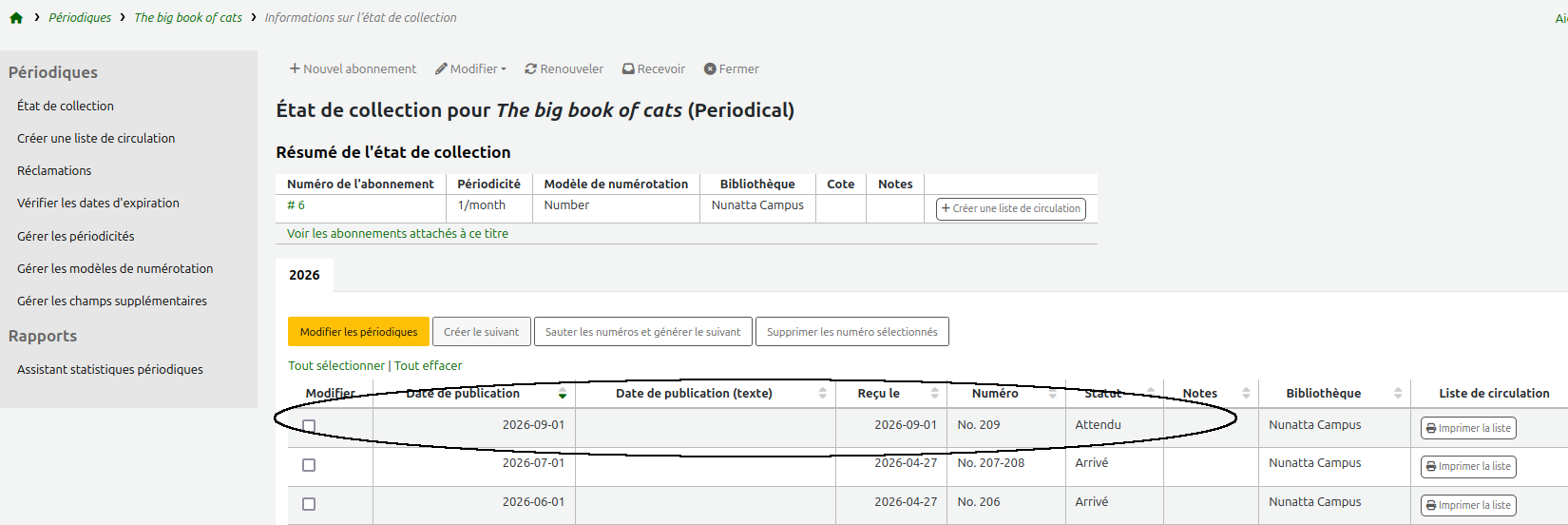Image resolution: width=1568 pixels, height=525 pixels.
Task: Click printer icon for issue No. 207-208
Action: point(1431,467)
